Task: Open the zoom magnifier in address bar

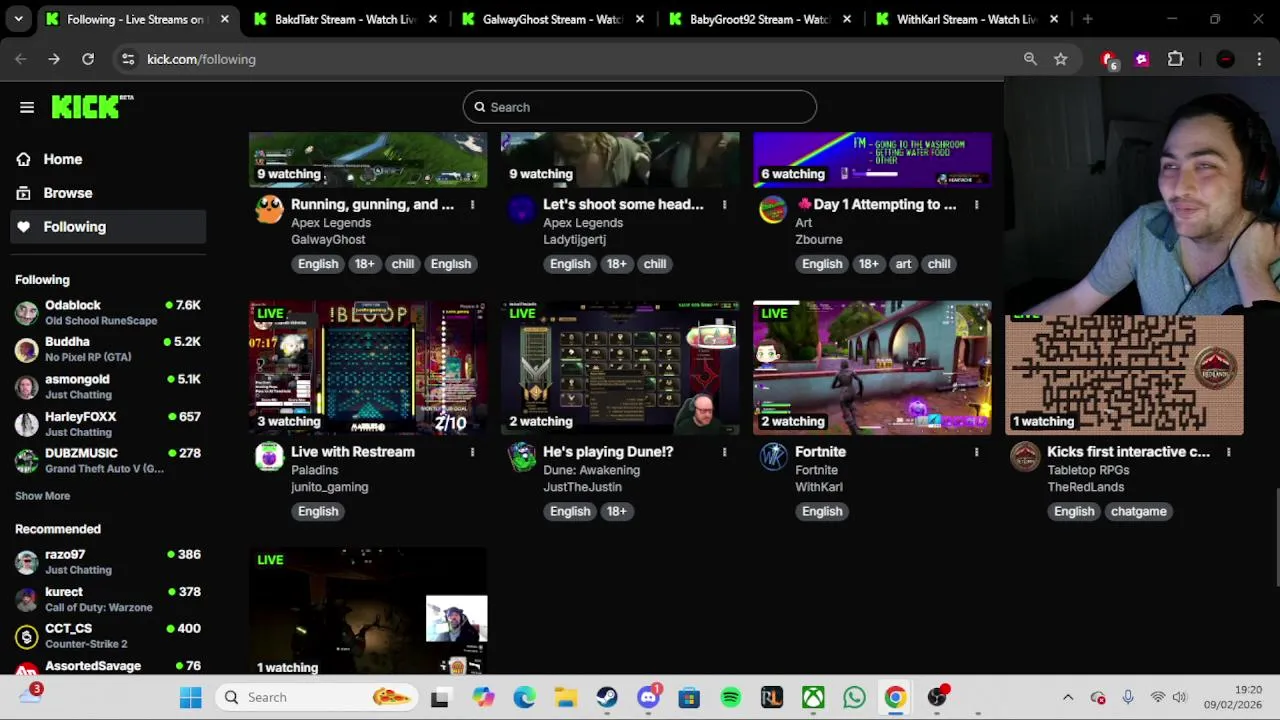Action: [1030, 59]
